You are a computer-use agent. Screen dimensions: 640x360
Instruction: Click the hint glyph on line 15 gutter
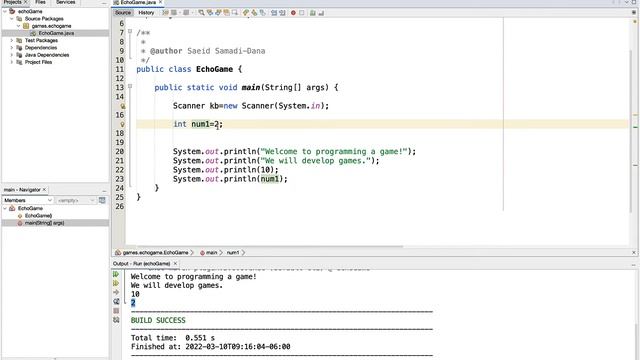[122, 106]
